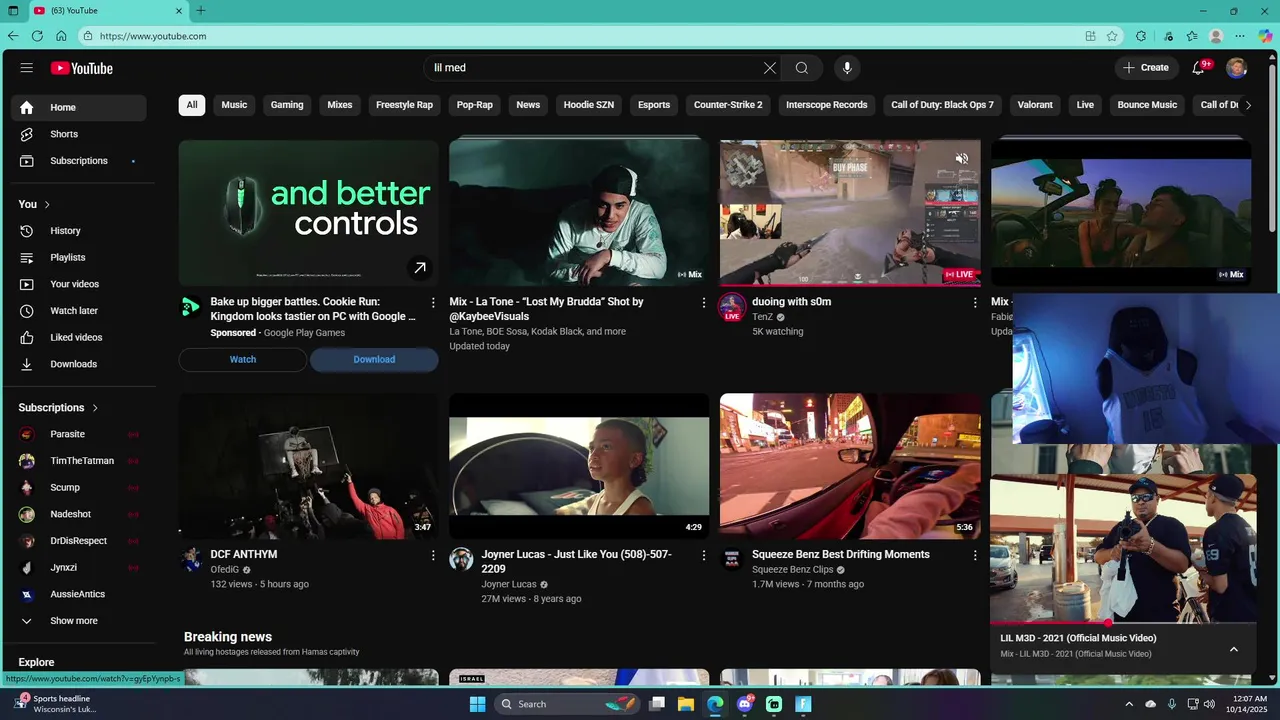This screenshot has width=1280, height=720.
Task: Refresh the page in Edge
Action: coord(37,36)
